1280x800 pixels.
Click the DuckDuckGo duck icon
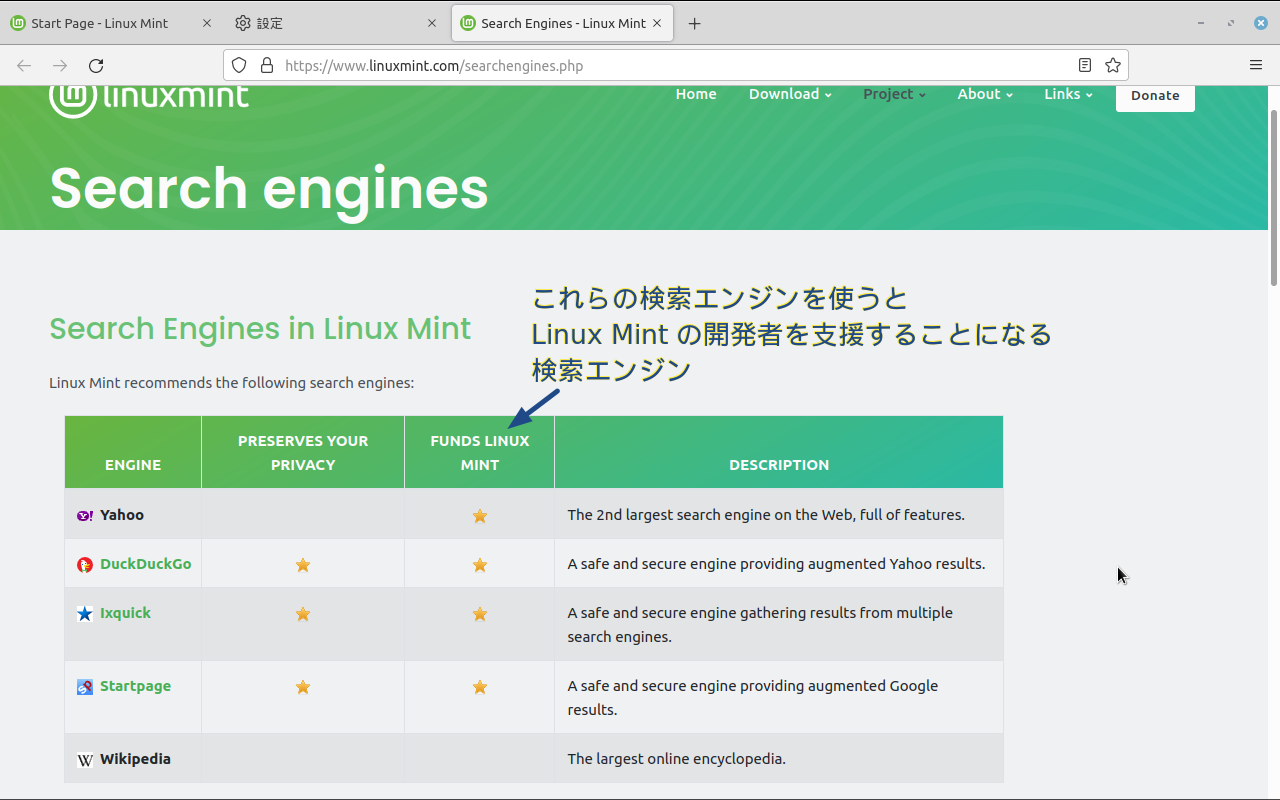pos(85,565)
